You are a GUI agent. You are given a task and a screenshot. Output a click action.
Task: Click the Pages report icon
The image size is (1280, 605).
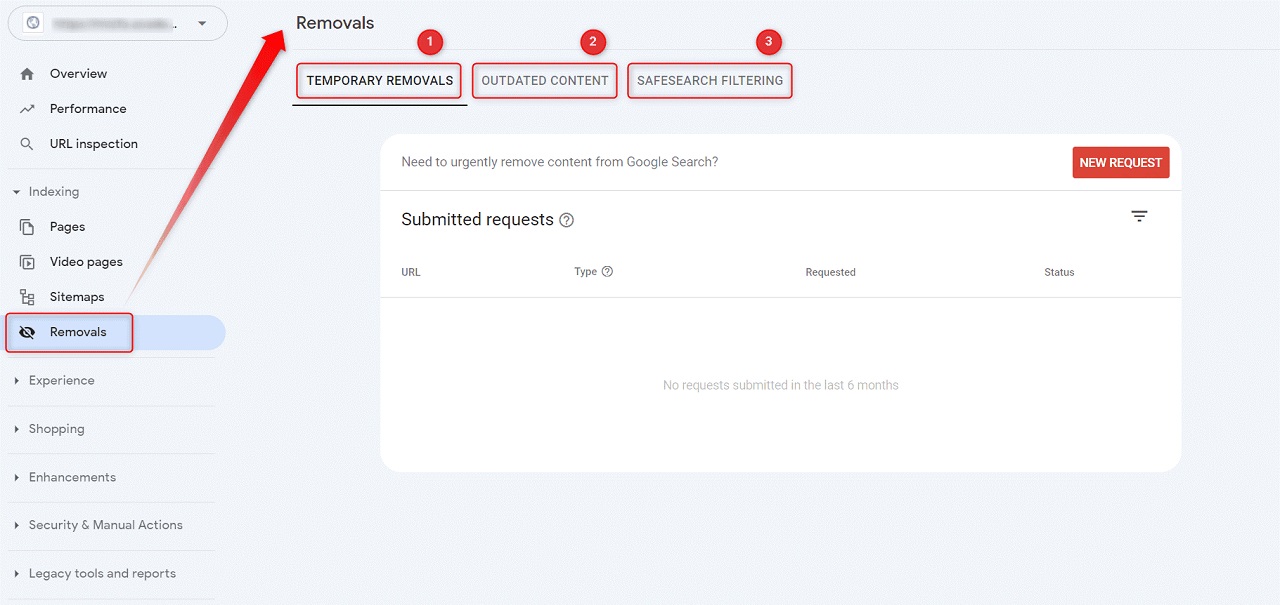[27, 227]
